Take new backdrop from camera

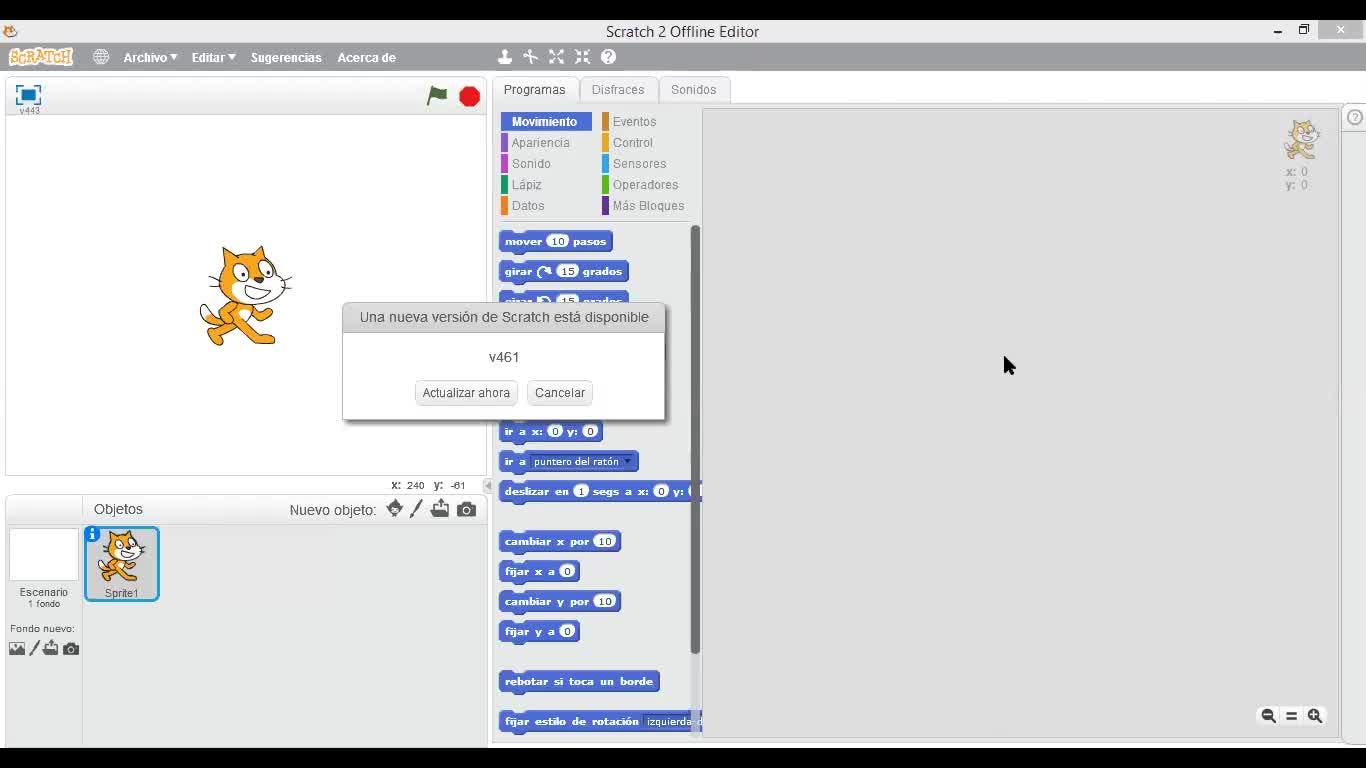(x=70, y=649)
